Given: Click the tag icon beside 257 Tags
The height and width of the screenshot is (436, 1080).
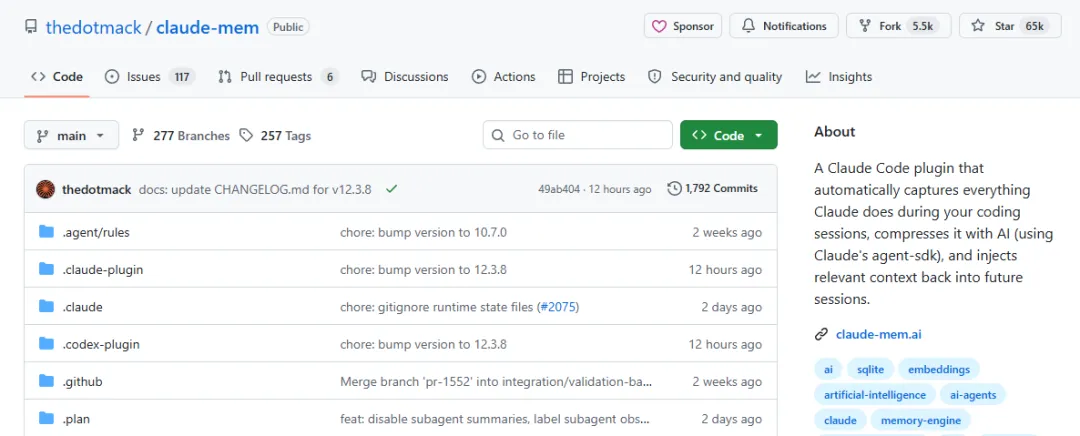Looking at the screenshot, I should [246, 136].
